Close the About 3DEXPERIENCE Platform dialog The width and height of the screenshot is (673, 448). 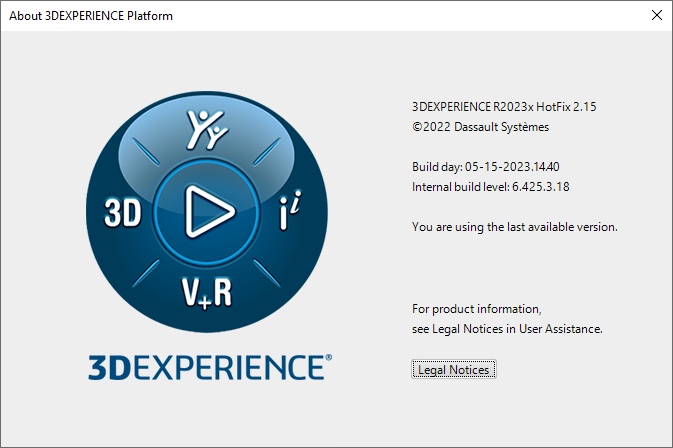[x=655, y=15]
